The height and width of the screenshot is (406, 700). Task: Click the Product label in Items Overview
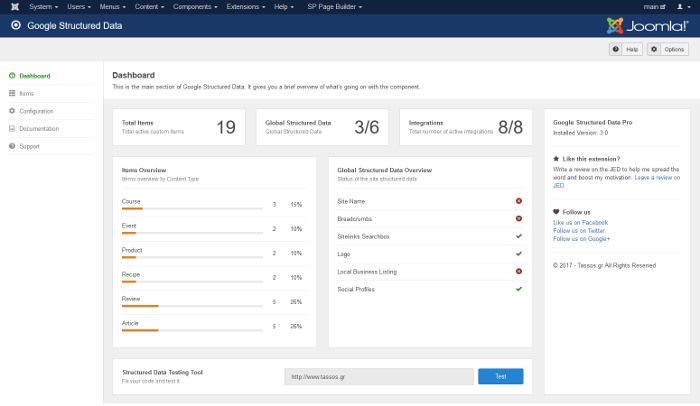pos(132,250)
